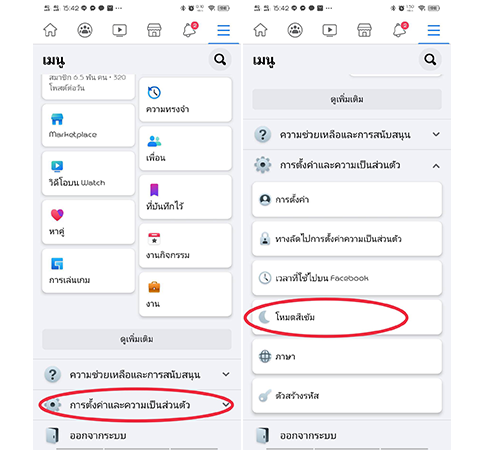Open the Marketplace storefront icon in right screen
The width and height of the screenshot is (500, 450).
coord(364,30)
